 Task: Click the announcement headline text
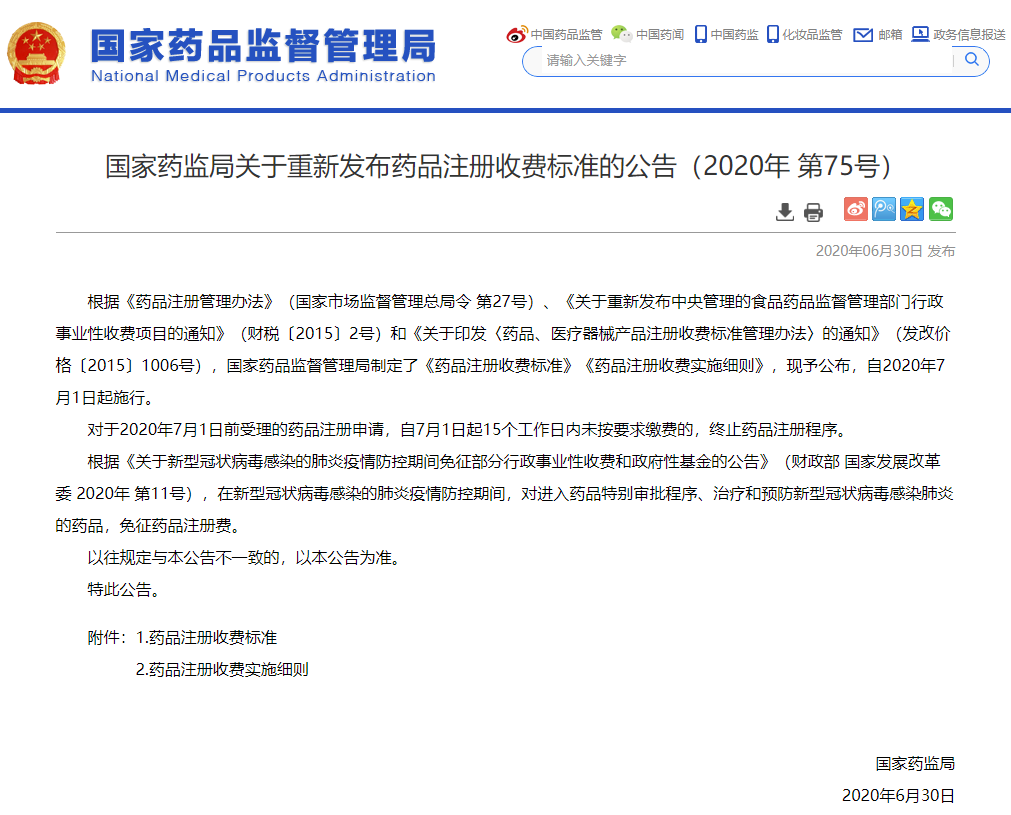[x=498, y=166]
